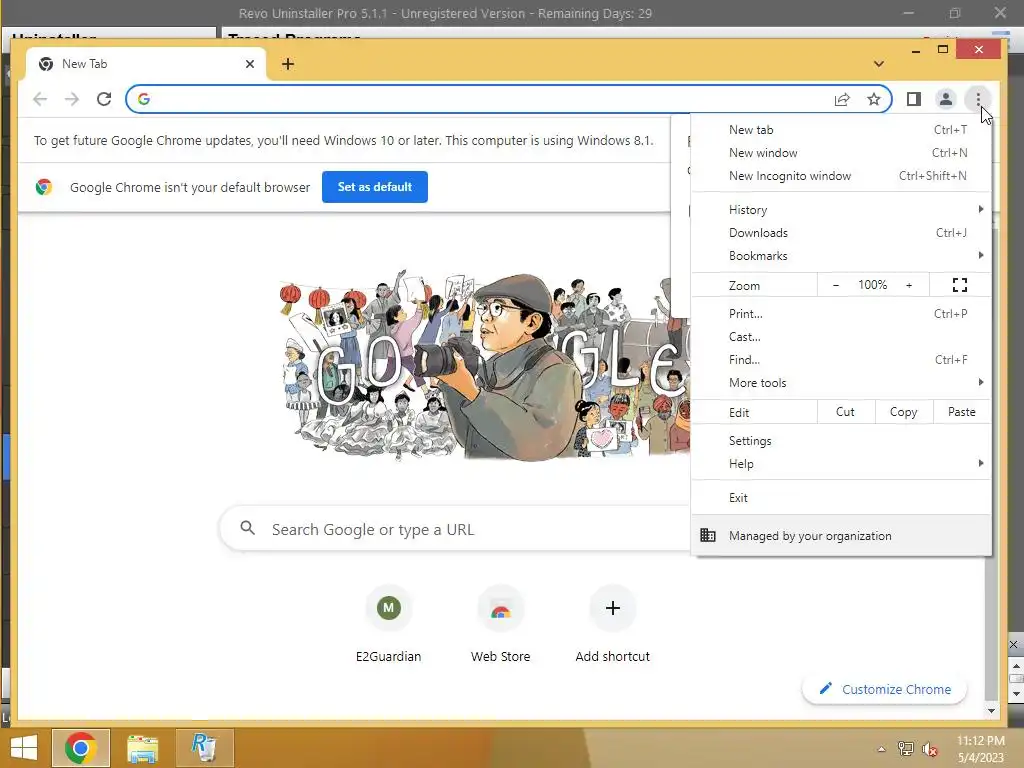Click Add shortcut tile

coord(612,625)
